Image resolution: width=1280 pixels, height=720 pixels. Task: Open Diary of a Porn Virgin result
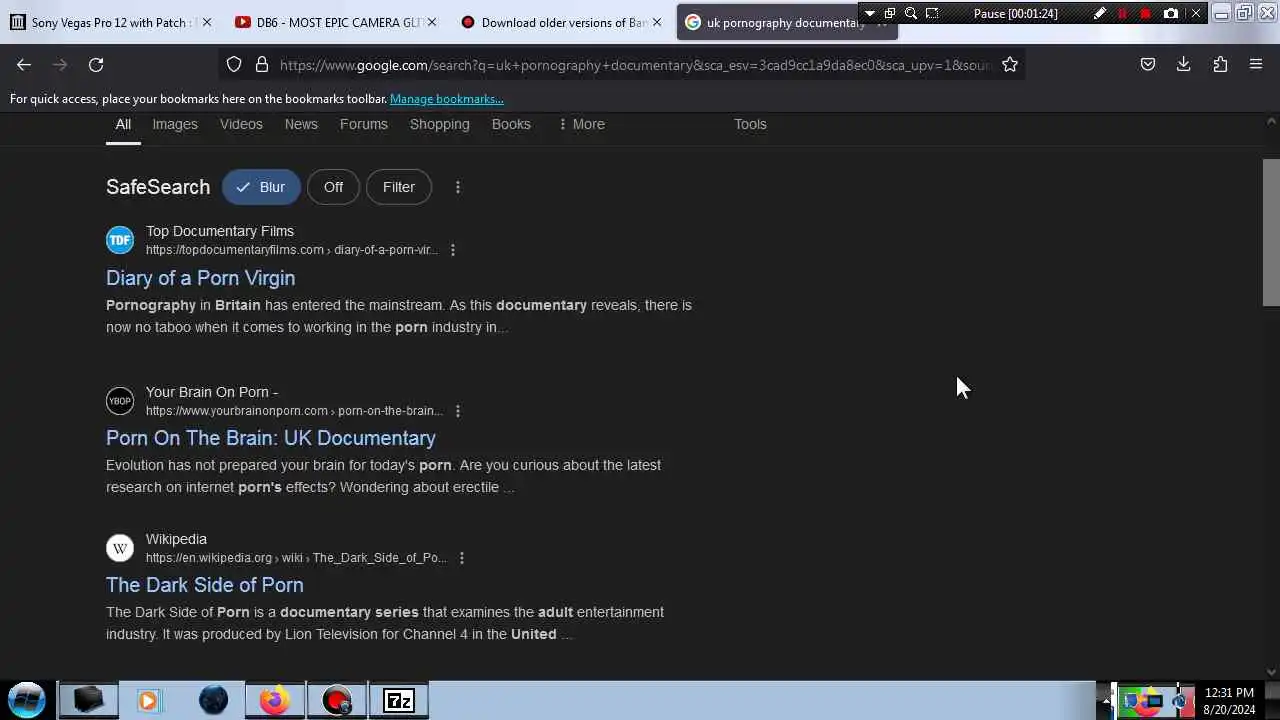click(x=200, y=278)
